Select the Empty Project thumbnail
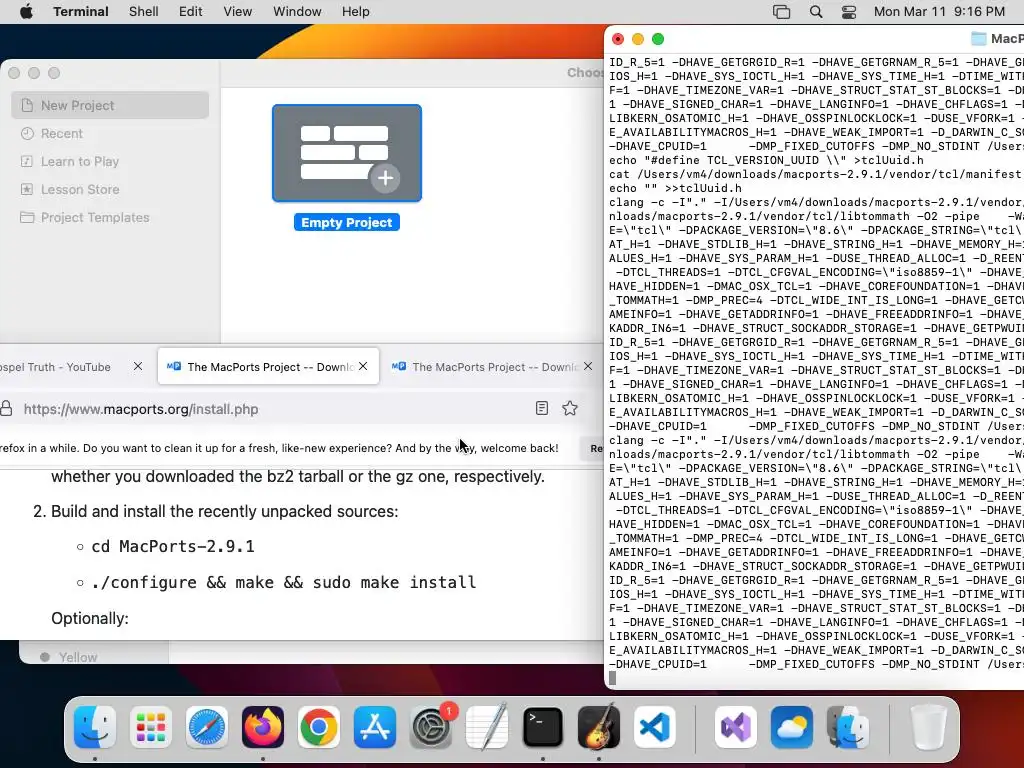 pos(347,153)
